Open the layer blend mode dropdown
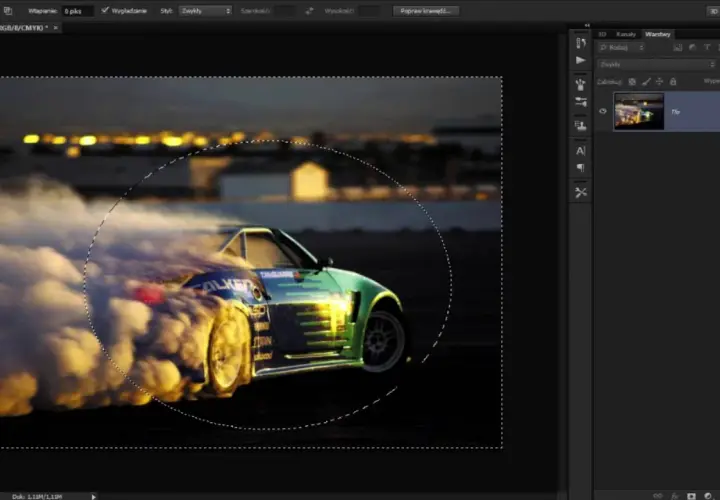Viewport: 720px width, 500px height. 656,65
